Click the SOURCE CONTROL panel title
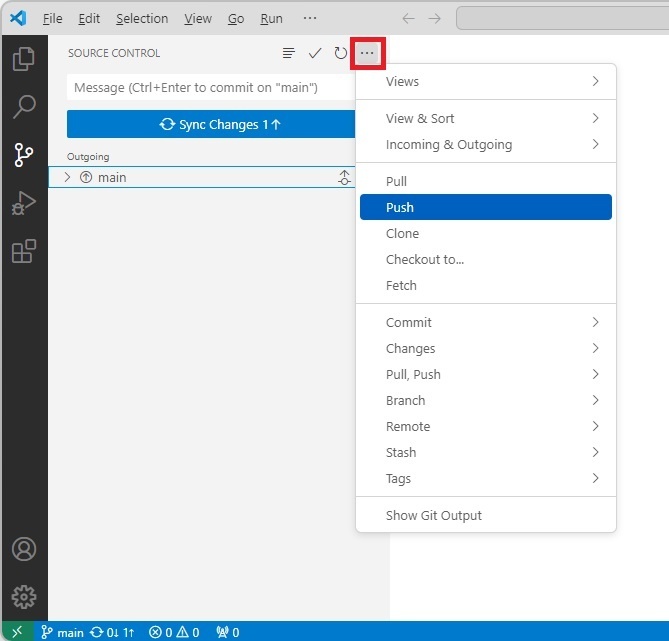The height and width of the screenshot is (641, 669). click(114, 53)
